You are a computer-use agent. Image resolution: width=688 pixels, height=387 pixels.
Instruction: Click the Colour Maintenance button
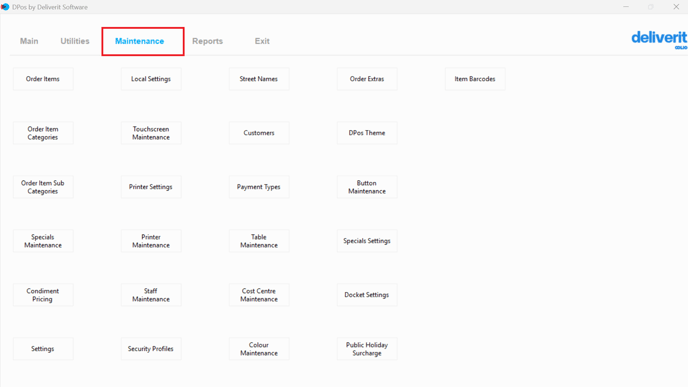click(x=259, y=349)
